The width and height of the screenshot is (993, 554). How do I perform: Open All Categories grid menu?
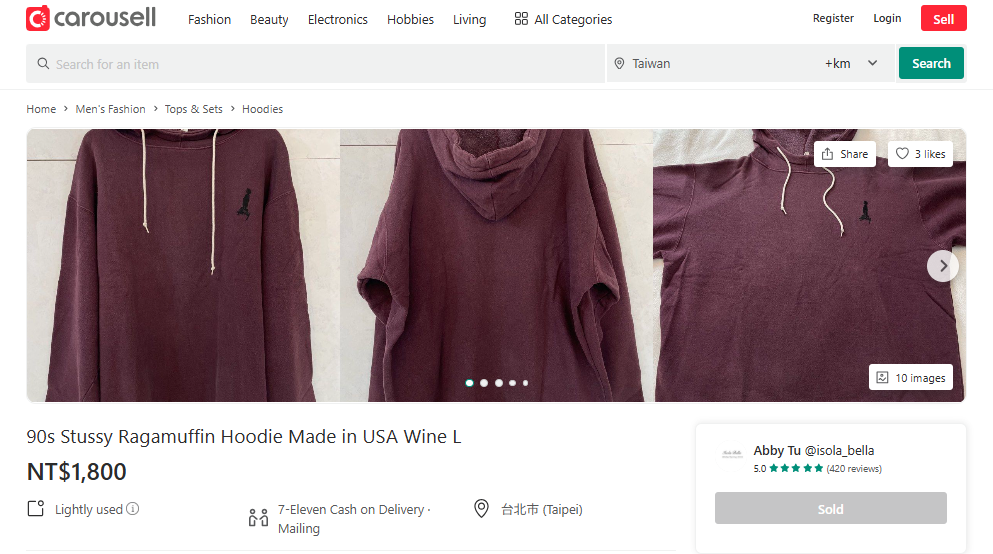click(x=563, y=19)
